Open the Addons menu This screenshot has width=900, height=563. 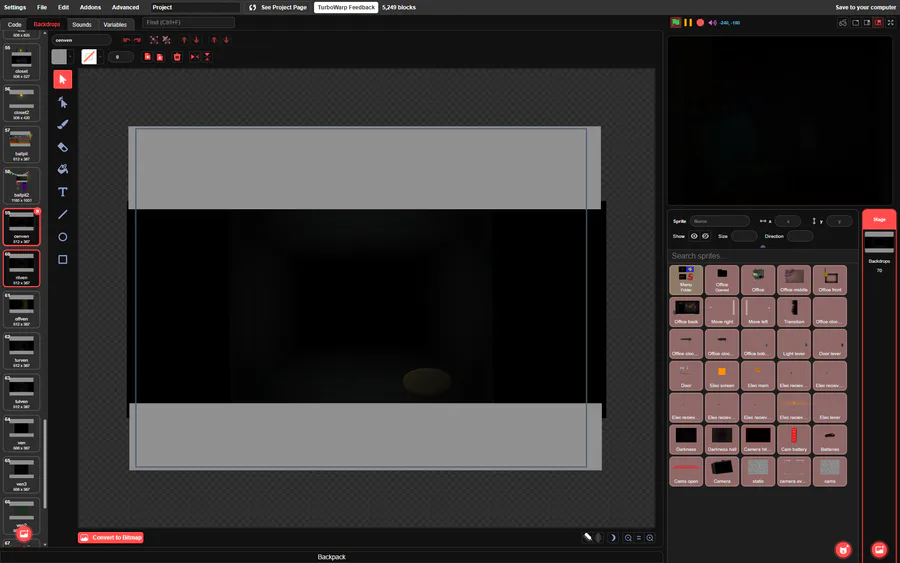(x=90, y=7)
